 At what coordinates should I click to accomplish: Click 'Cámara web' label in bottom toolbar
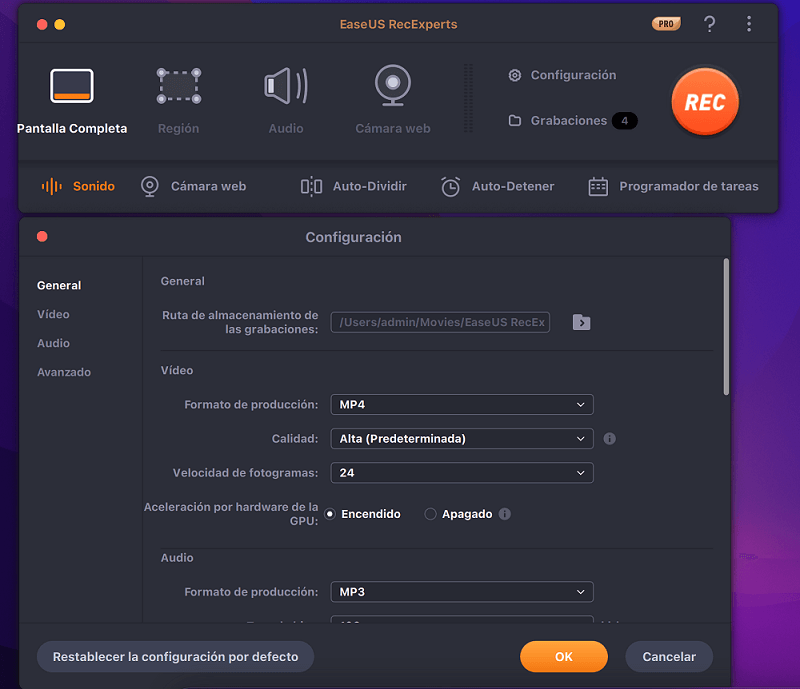[x=209, y=186]
